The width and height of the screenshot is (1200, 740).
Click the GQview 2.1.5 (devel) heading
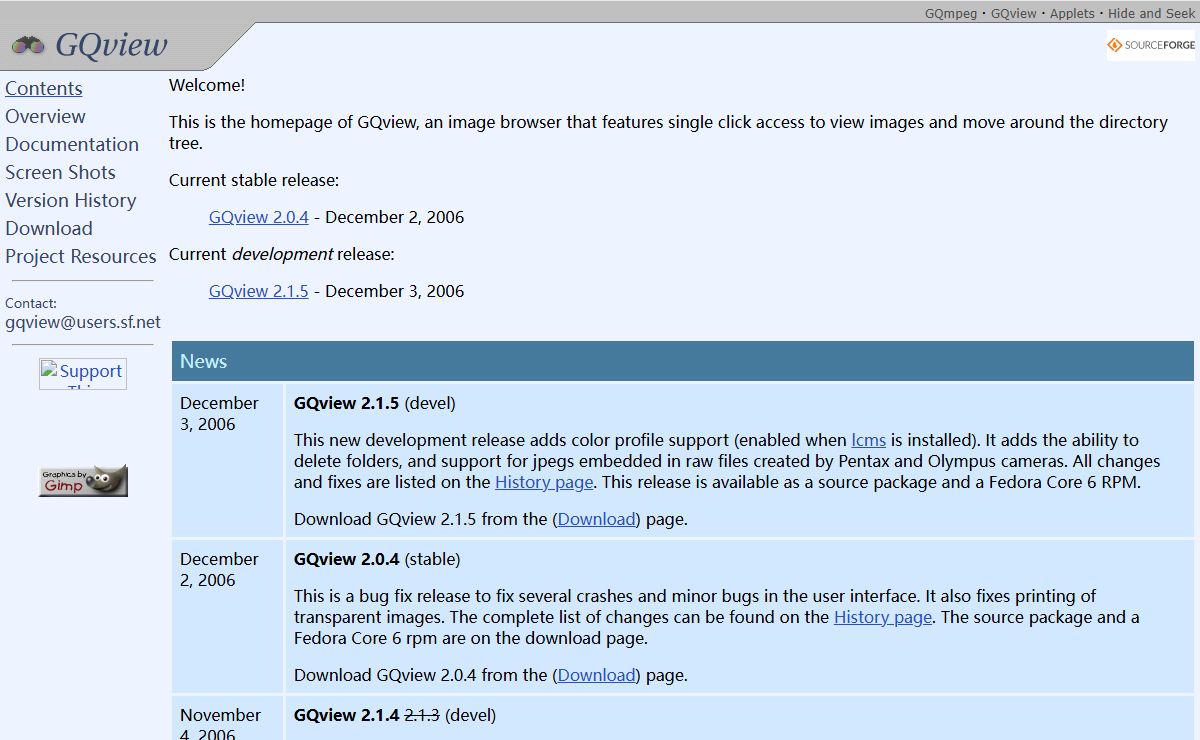(375, 403)
